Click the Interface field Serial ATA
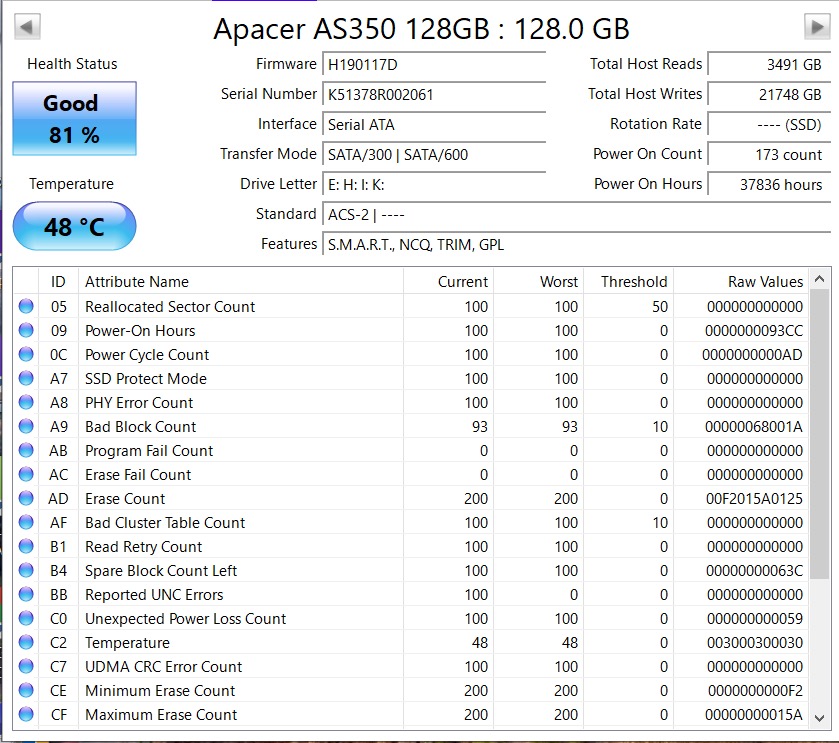839x743 pixels. tap(434, 125)
